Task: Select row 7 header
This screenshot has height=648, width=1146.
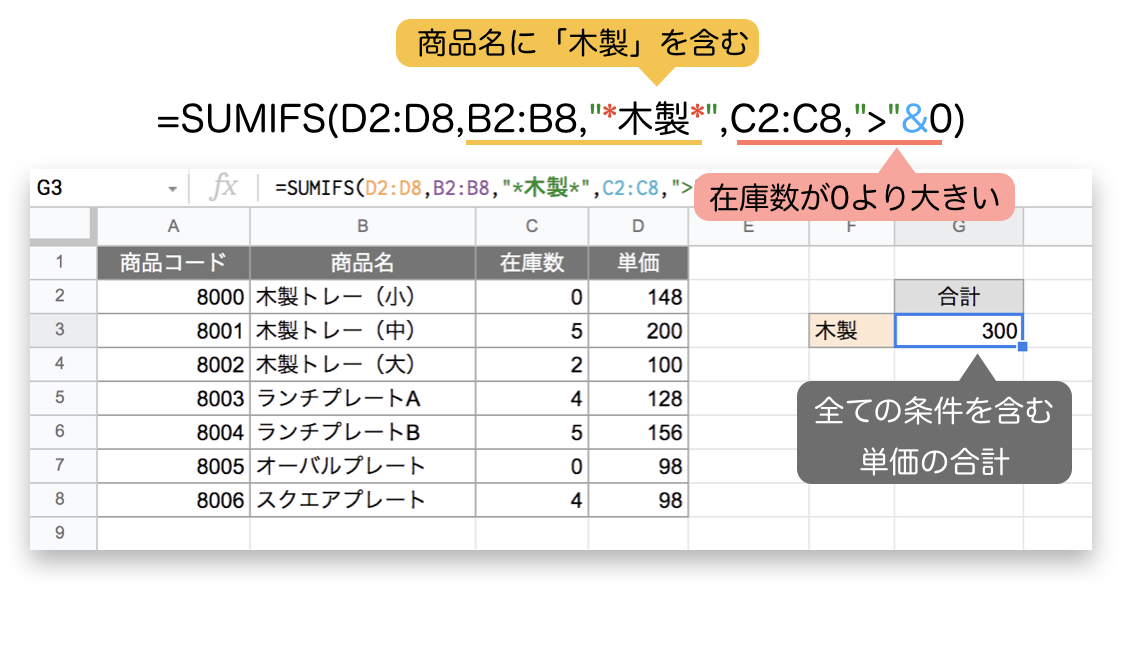Action: [60, 465]
